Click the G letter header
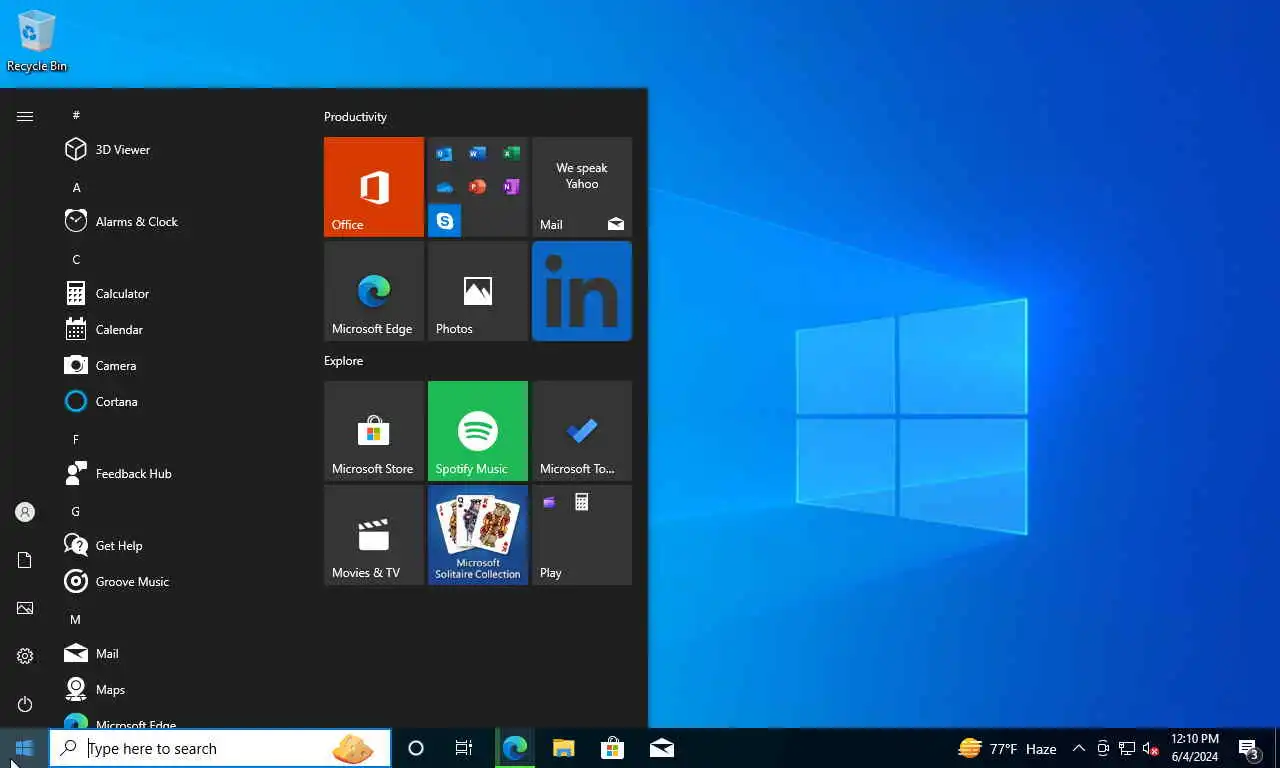Screen dimensions: 1280x768 point(76,511)
